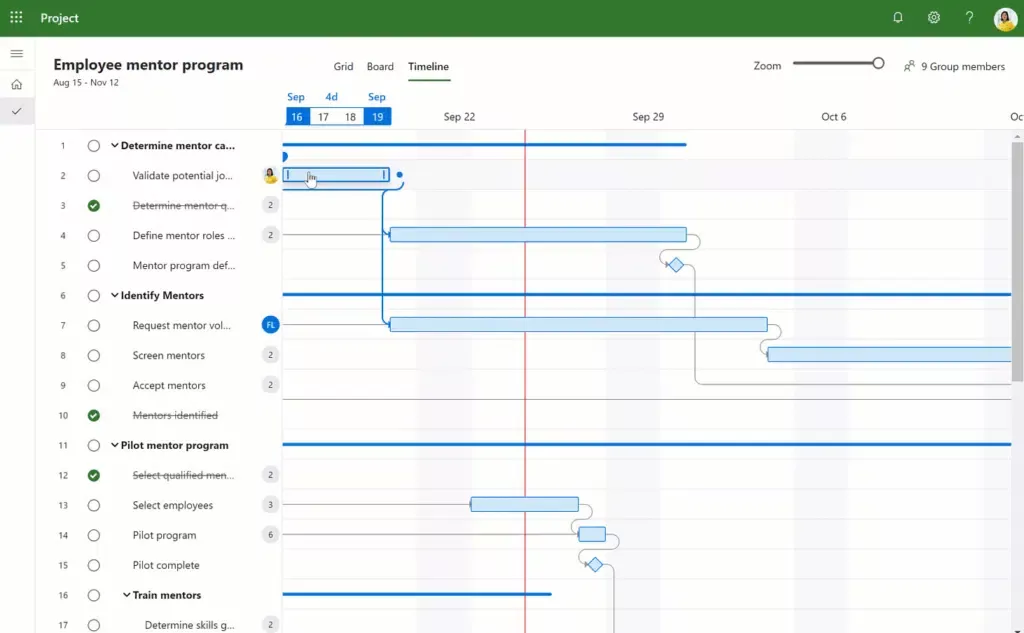This screenshot has width=1024, height=633.
Task: Click the Pilot complete milestone diamond
Action: [x=594, y=564]
